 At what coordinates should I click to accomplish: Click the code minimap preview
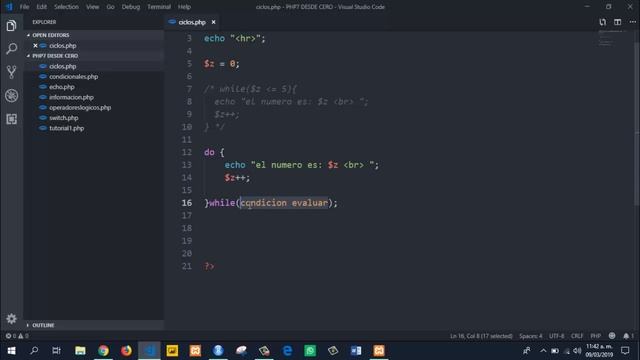tap(611, 38)
